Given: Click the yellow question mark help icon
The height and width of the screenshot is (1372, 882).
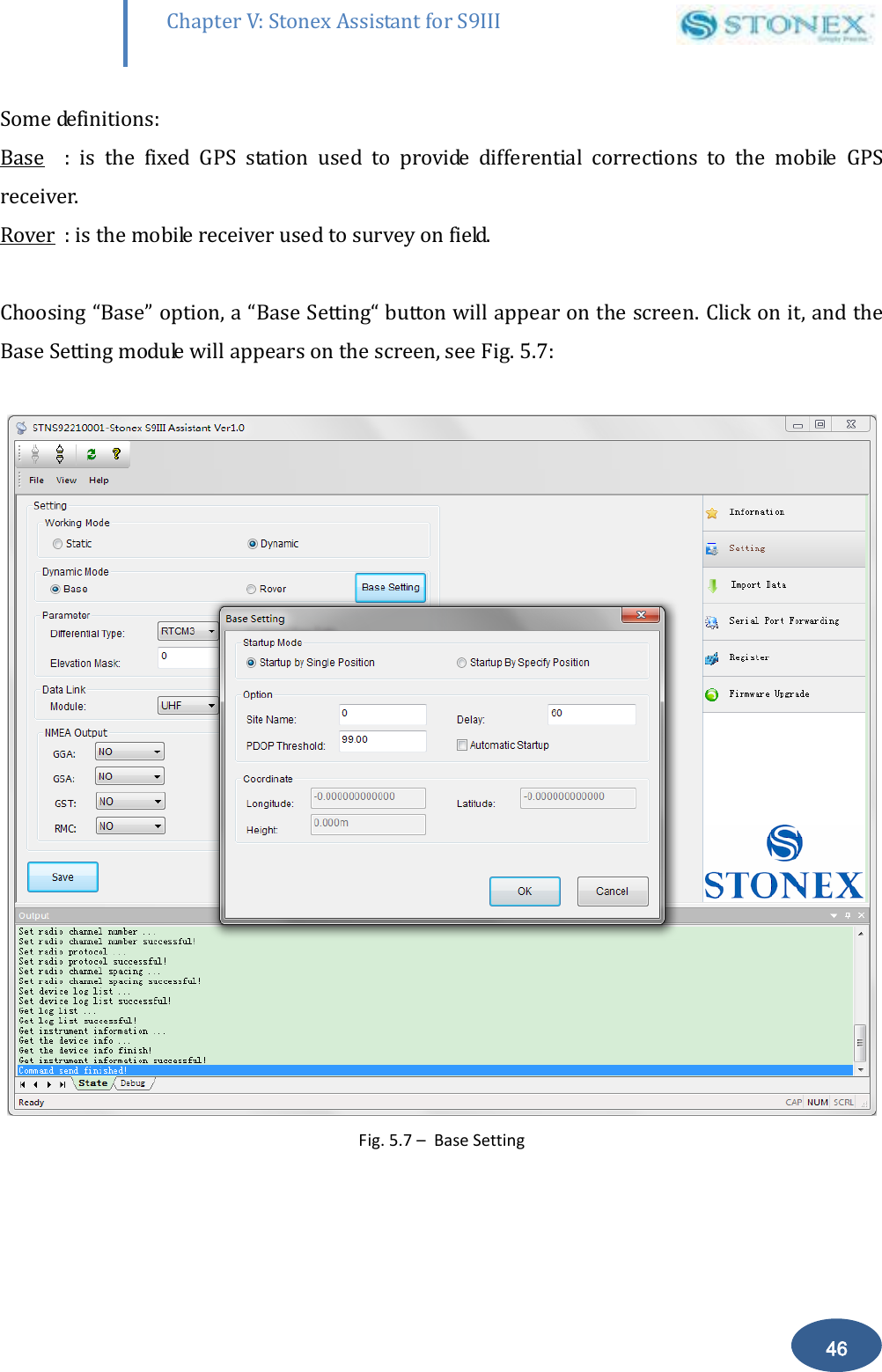Looking at the screenshot, I should [x=116, y=454].
